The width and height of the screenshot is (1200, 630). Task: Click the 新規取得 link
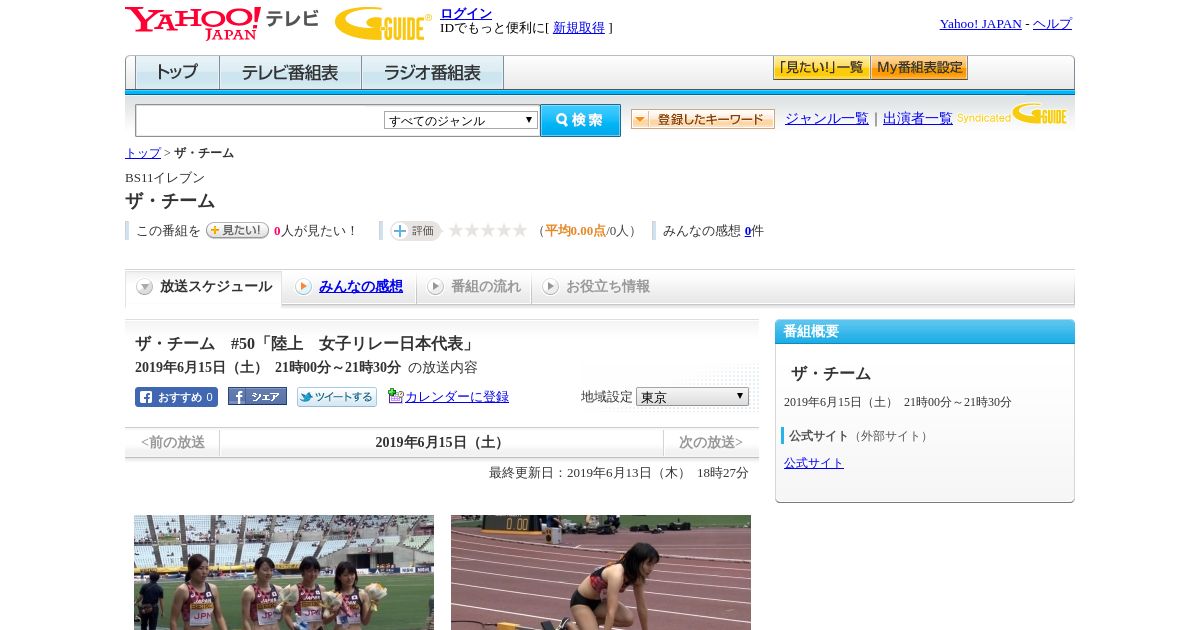tap(579, 28)
